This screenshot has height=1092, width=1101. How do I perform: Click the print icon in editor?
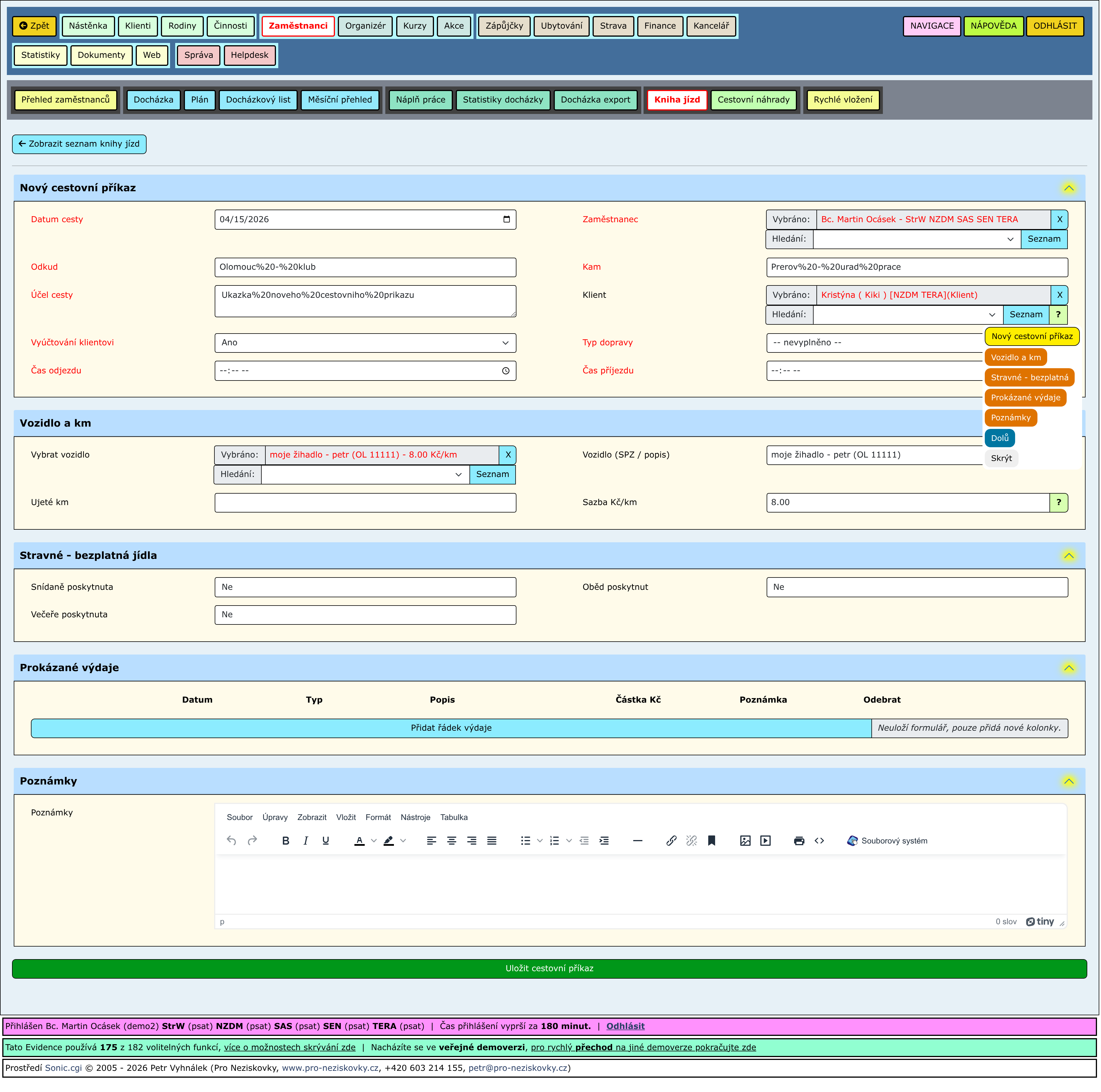pos(800,841)
